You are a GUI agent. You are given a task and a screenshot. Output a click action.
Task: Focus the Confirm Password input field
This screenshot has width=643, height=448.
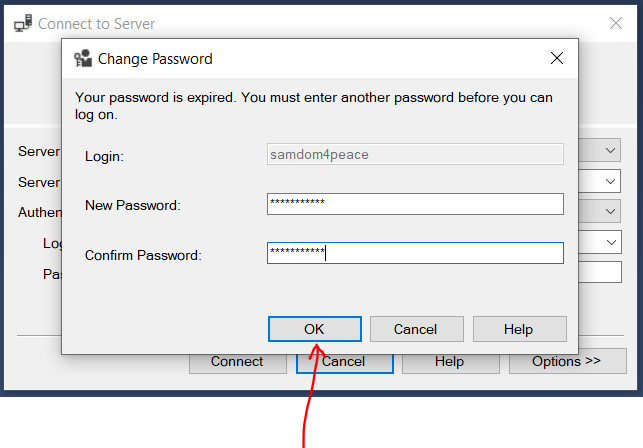point(415,254)
